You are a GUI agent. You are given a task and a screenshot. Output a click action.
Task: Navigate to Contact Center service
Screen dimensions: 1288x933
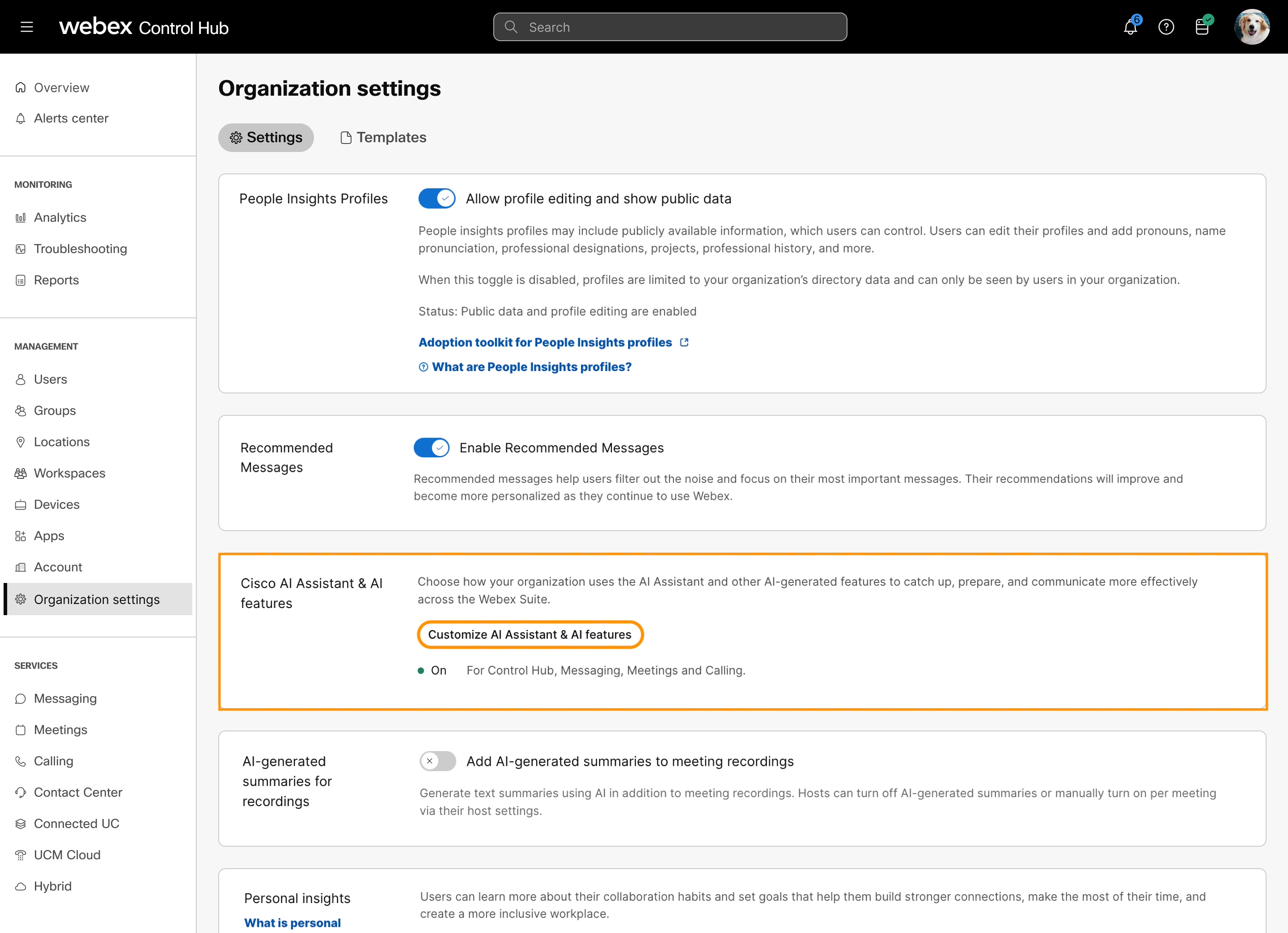(x=78, y=792)
